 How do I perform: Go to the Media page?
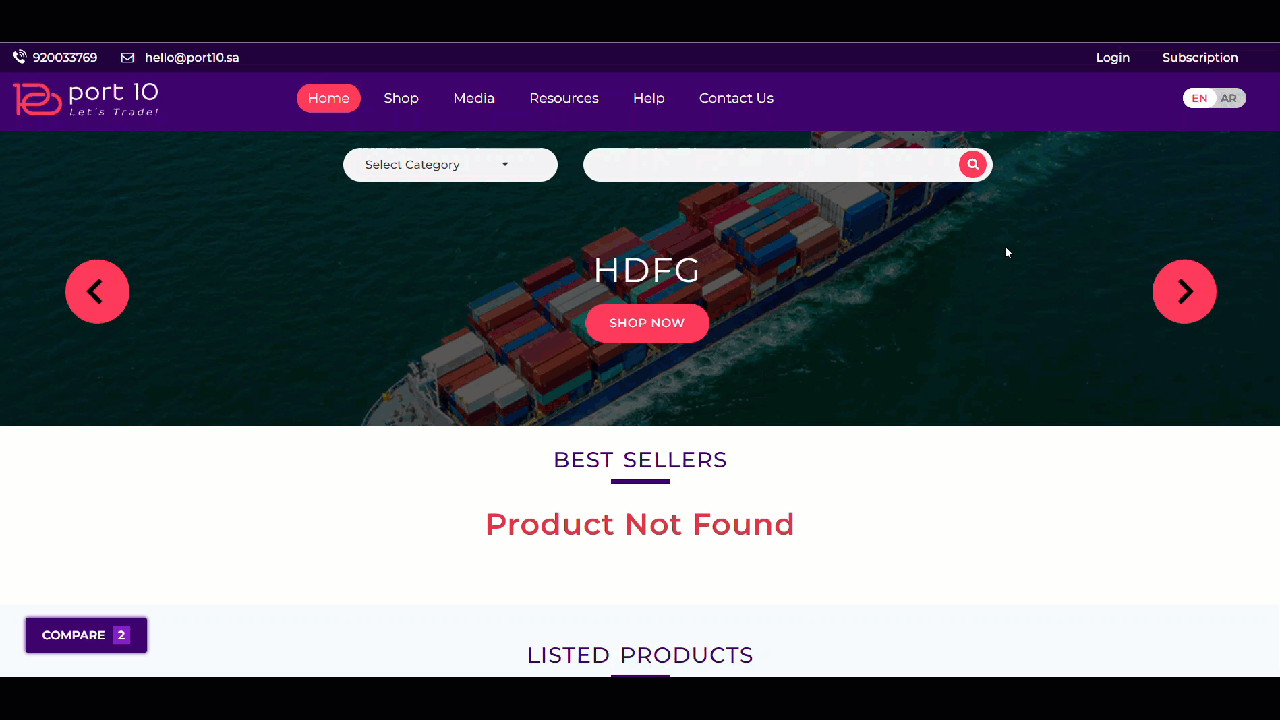pyautogui.click(x=474, y=98)
